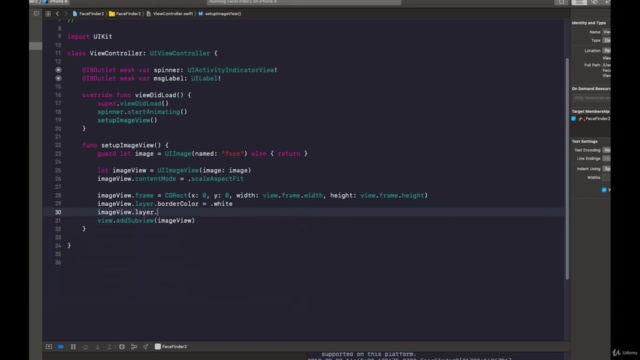Click the step out debug button
Image resolution: width=640 pixels, height=360 pixels.
[x=109, y=347]
